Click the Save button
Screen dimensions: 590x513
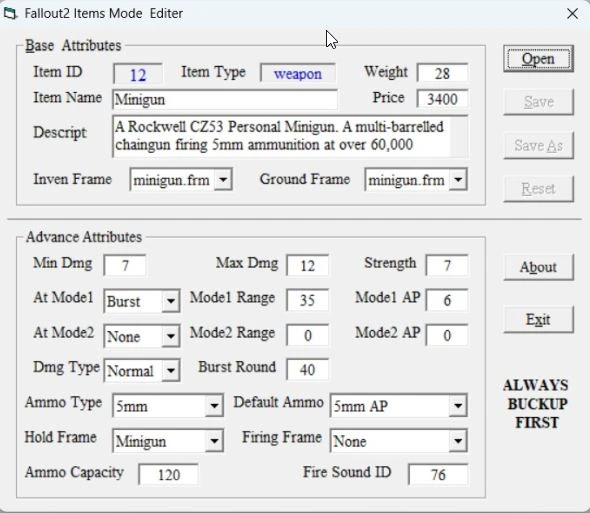pos(538,102)
